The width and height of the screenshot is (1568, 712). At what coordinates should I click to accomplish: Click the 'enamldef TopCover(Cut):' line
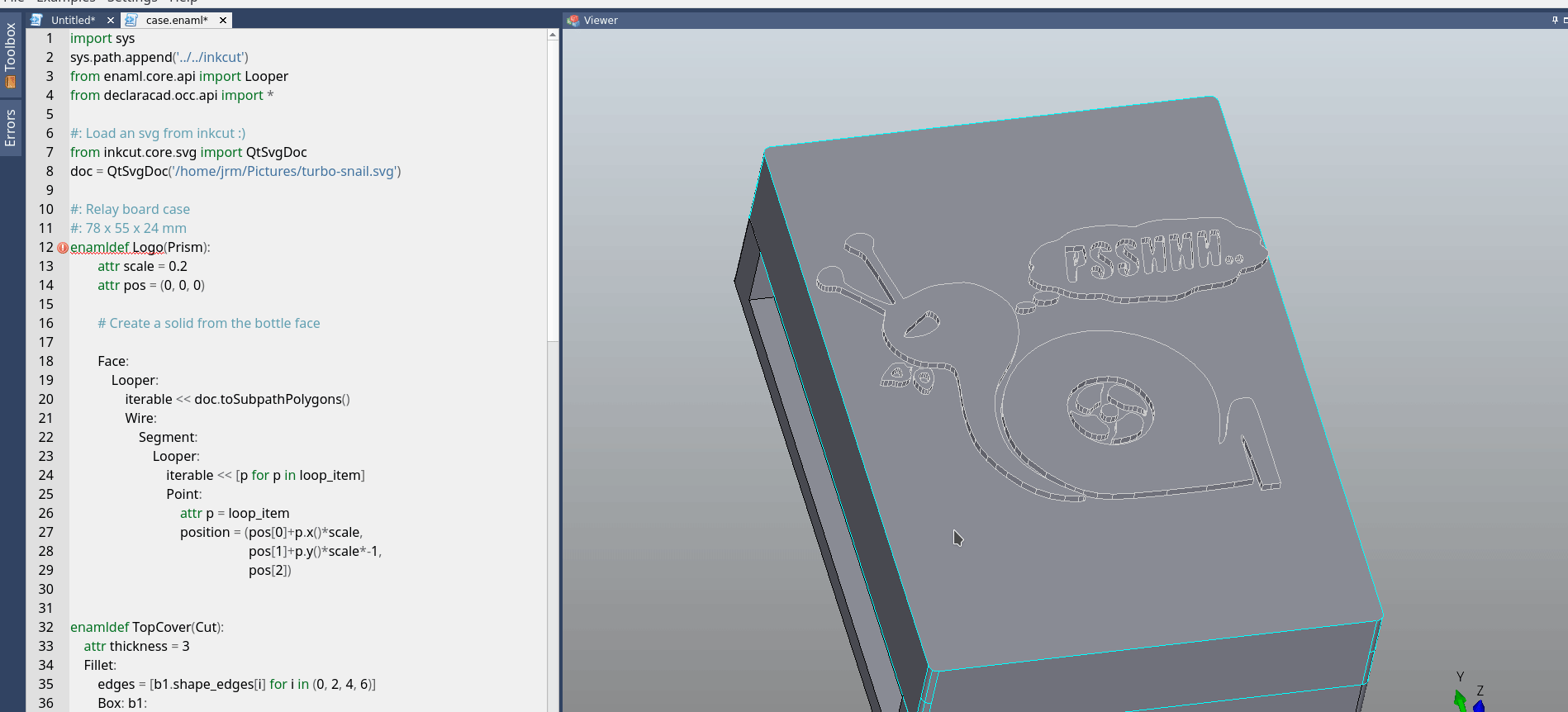[x=147, y=627]
